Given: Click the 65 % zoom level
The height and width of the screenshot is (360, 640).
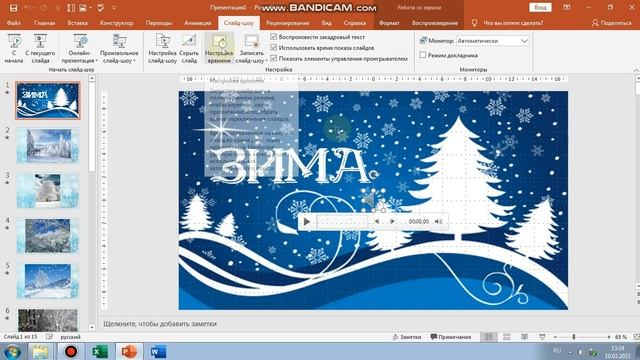Looking at the screenshot, I should pyautogui.click(x=621, y=337).
